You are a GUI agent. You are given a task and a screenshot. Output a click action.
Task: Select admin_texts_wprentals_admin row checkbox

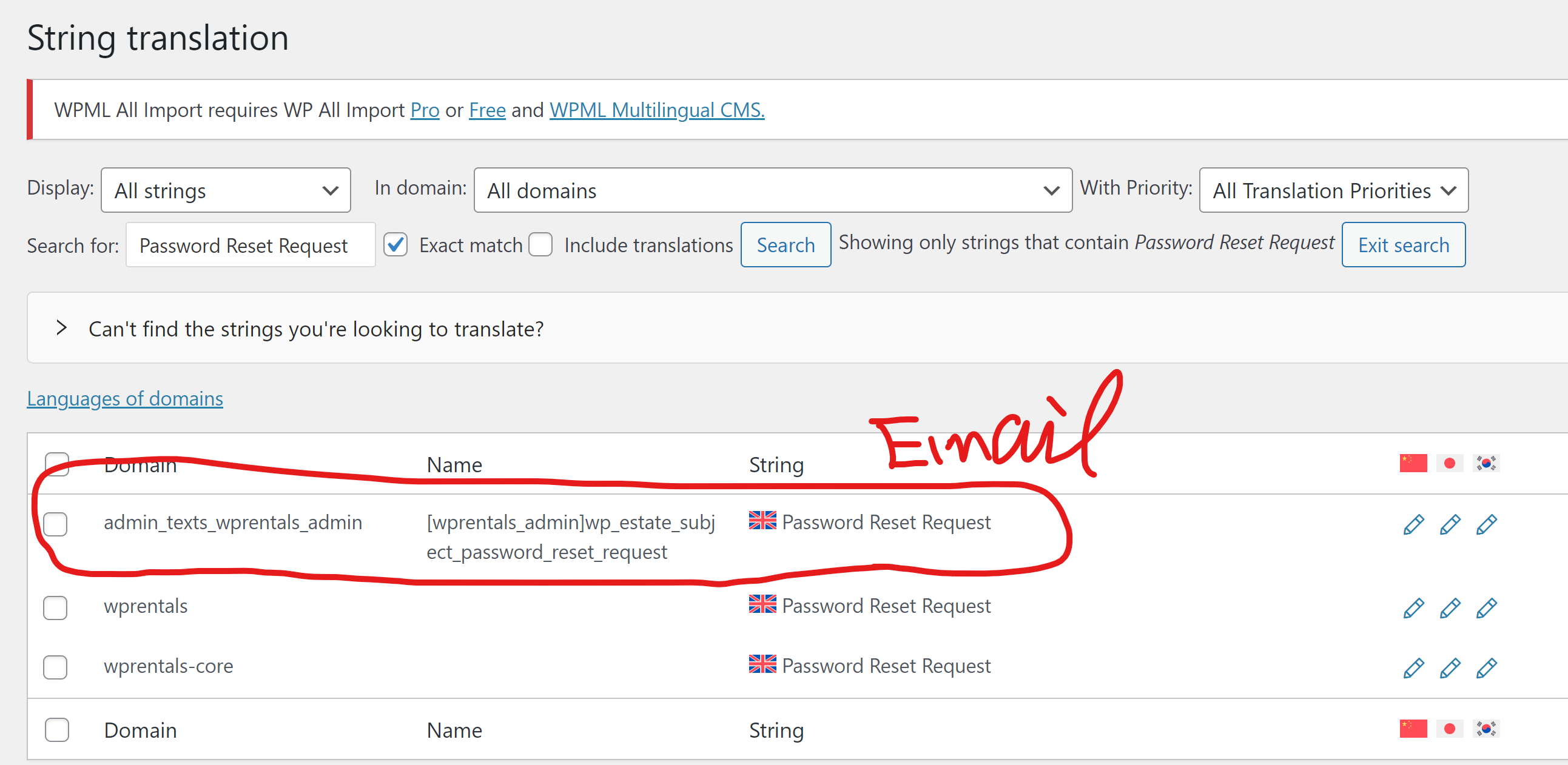click(55, 524)
